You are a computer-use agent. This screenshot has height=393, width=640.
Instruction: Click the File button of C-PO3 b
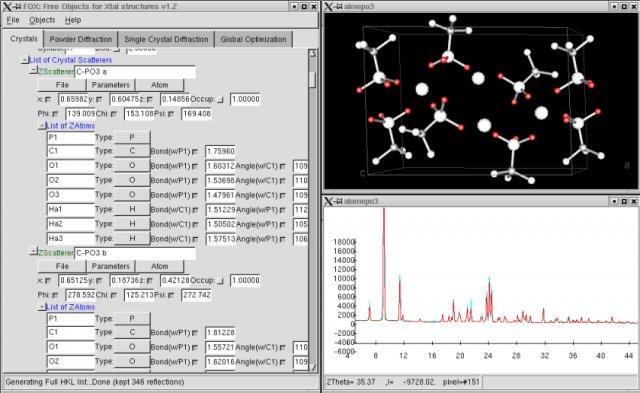[x=62, y=266]
